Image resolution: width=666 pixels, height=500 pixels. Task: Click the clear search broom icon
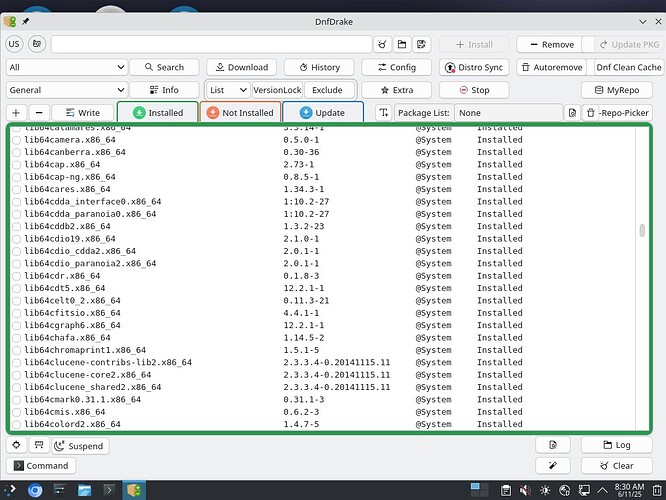click(382, 44)
